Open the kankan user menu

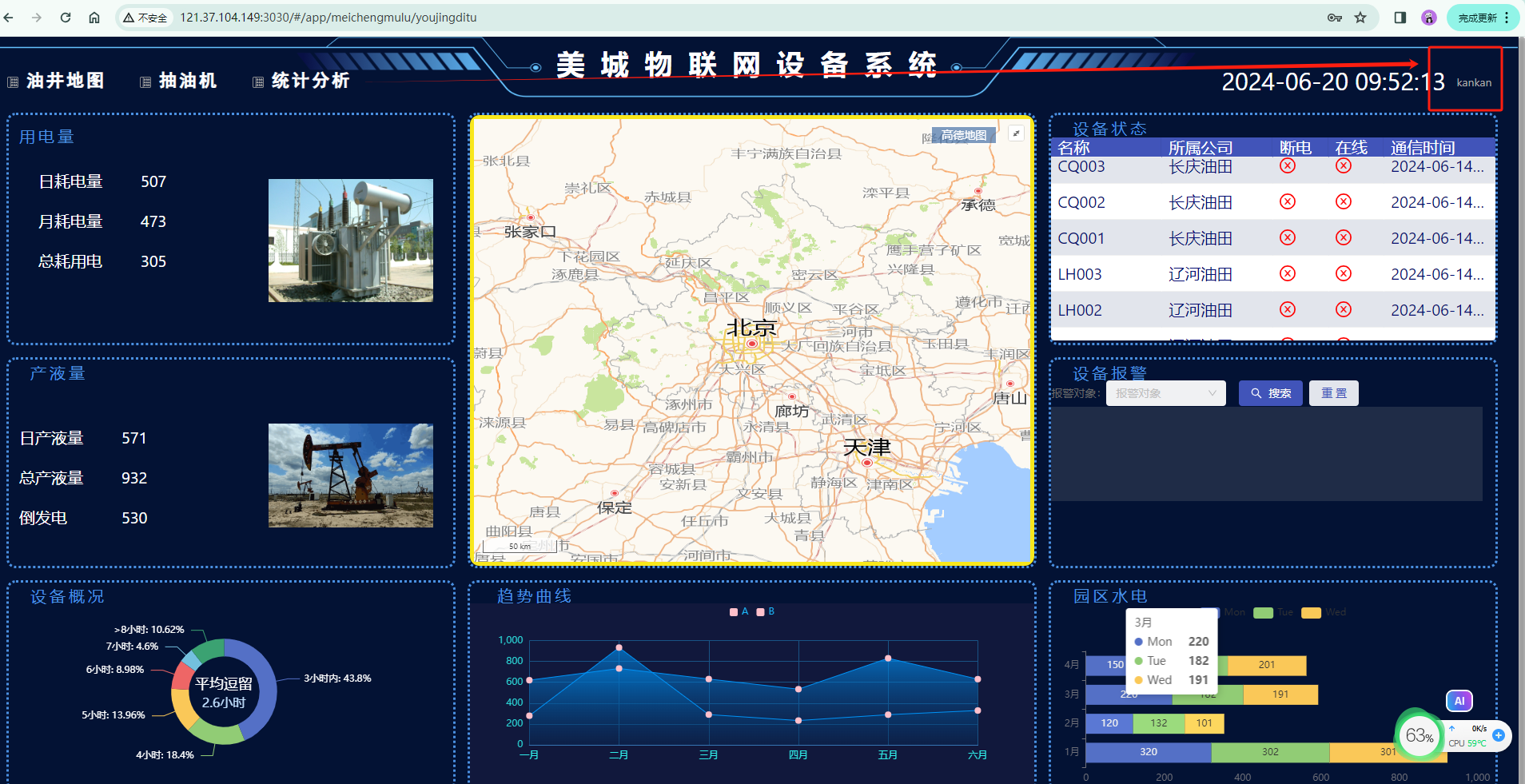(x=1473, y=82)
